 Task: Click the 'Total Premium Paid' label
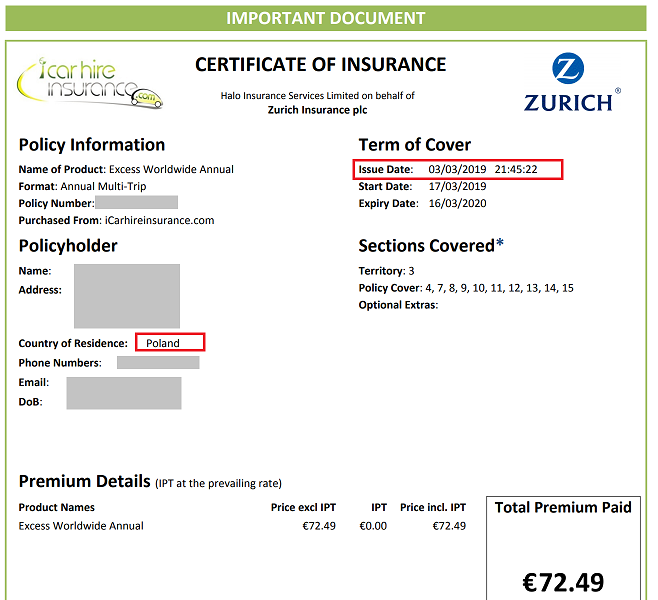pyautogui.click(x=563, y=508)
